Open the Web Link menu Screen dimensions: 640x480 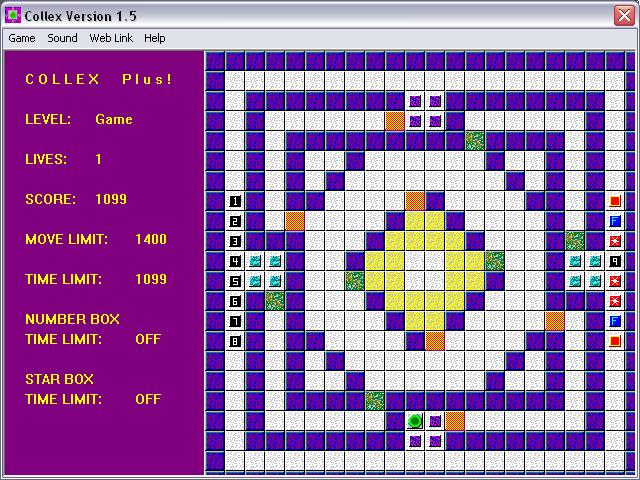(x=111, y=38)
